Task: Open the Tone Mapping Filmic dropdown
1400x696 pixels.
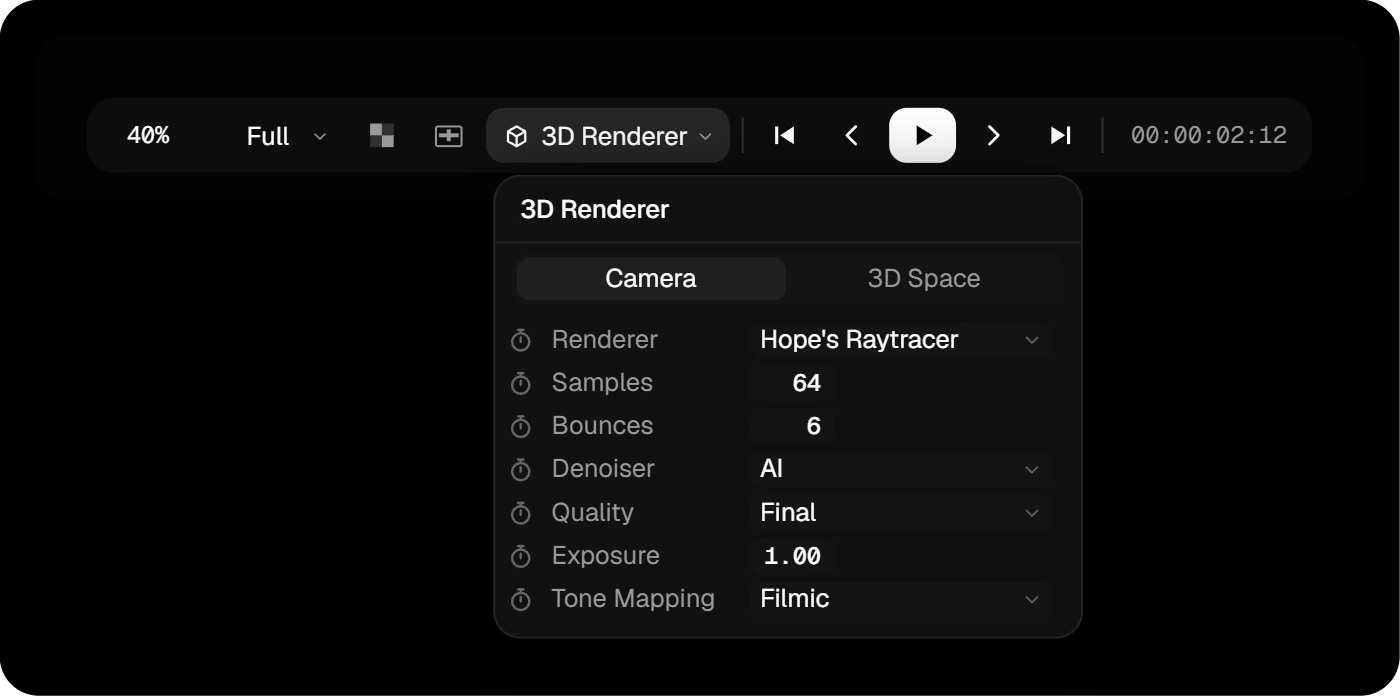Action: 900,599
